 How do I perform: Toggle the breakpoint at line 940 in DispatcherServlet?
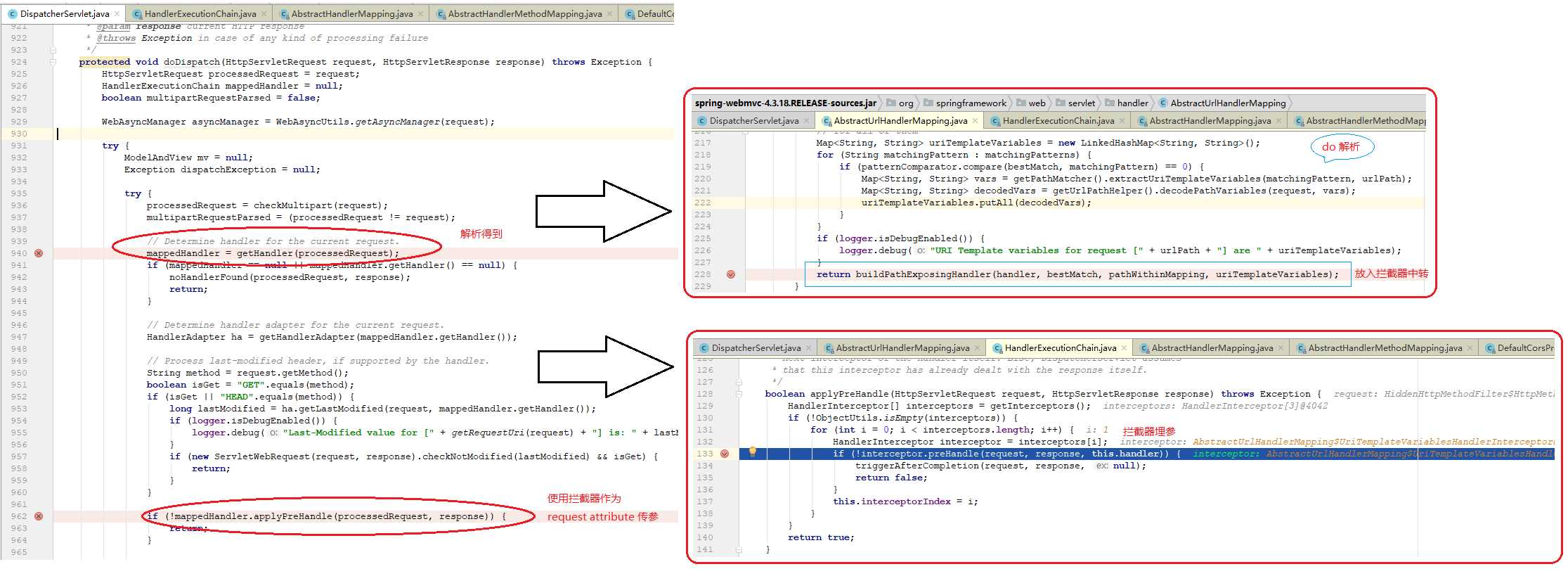pos(39,253)
